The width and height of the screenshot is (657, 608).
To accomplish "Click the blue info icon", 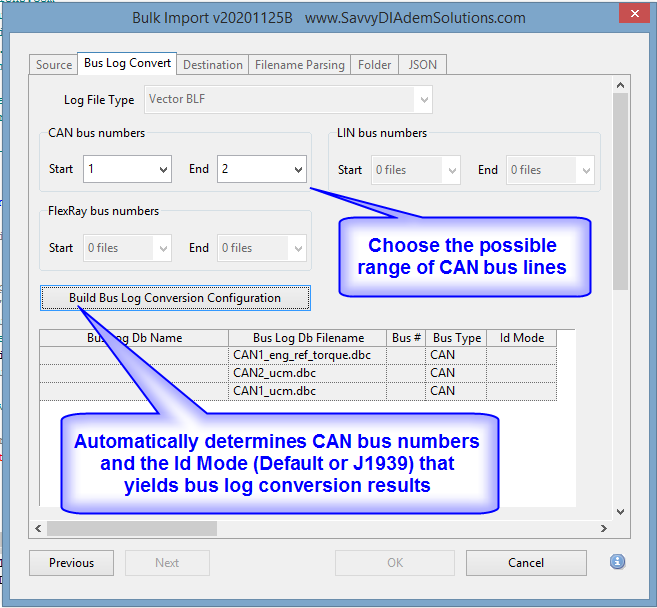I will [x=617, y=562].
